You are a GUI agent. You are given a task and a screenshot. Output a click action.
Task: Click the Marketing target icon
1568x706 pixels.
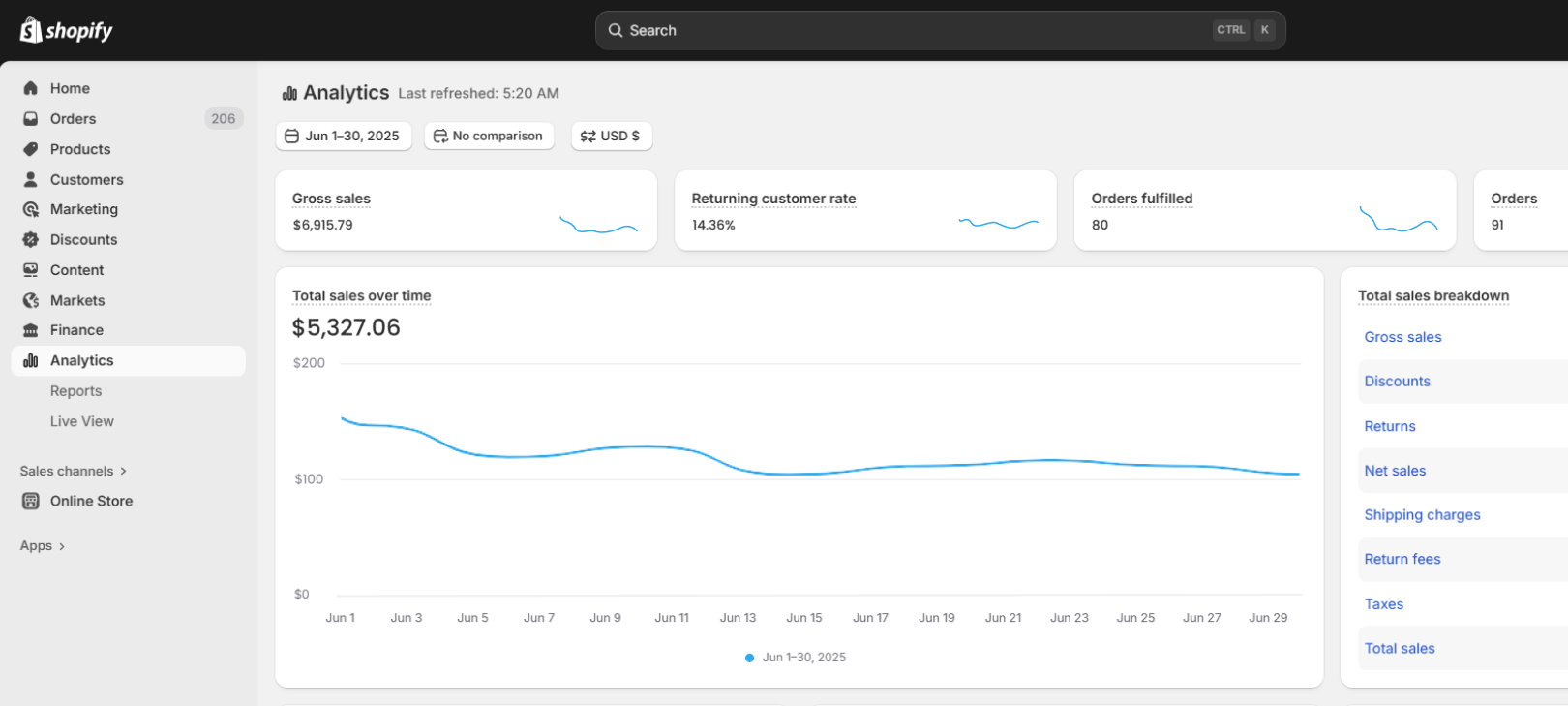click(x=31, y=209)
